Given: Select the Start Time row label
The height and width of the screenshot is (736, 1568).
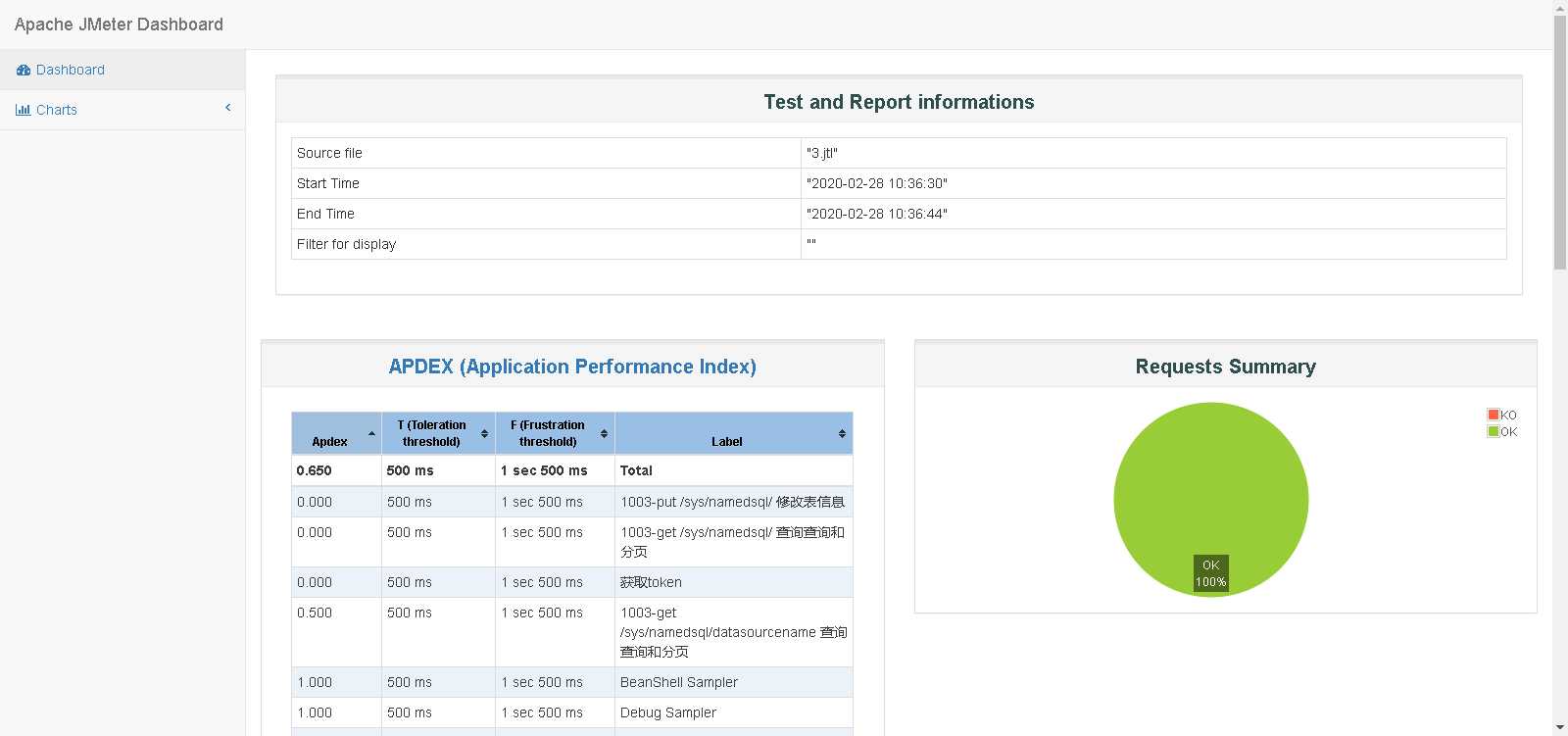Looking at the screenshot, I should pyautogui.click(x=328, y=183).
